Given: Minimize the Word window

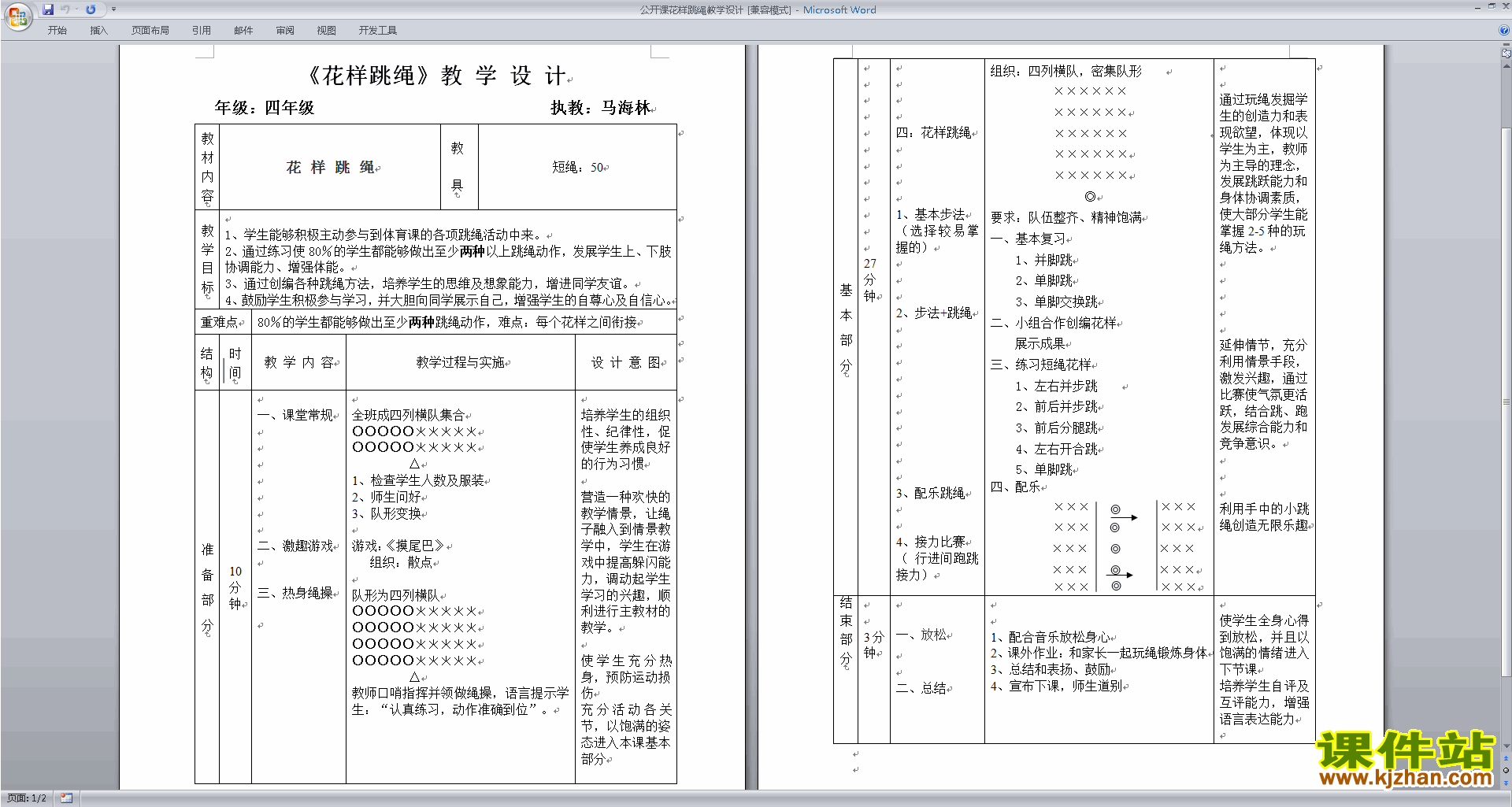Looking at the screenshot, I should (x=1477, y=7).
